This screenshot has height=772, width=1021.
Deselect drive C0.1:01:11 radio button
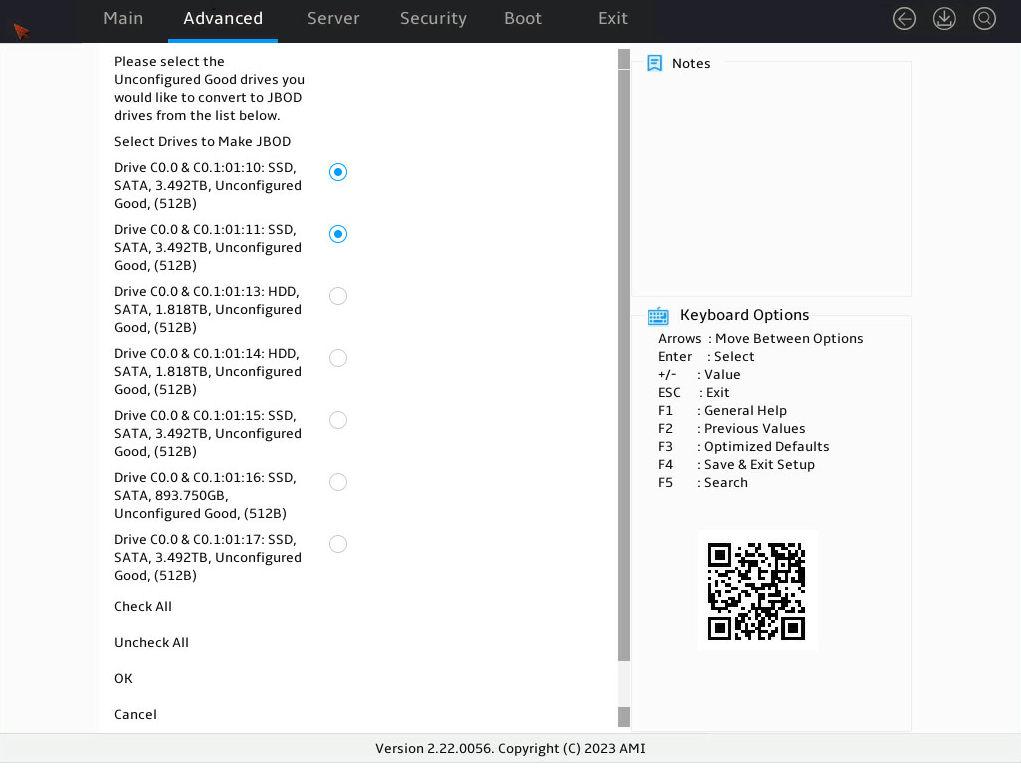tap(338, 234)
